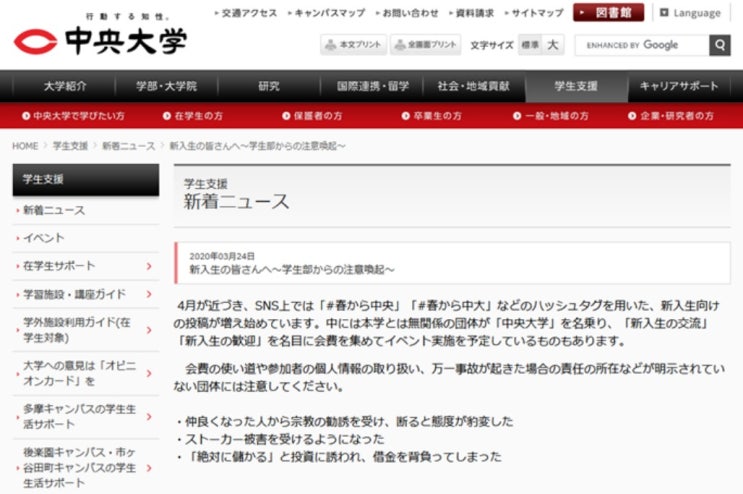Open the キャリアサポート menu
The width and height of the screenshot is (743, 494).
(x=679, y=86)
